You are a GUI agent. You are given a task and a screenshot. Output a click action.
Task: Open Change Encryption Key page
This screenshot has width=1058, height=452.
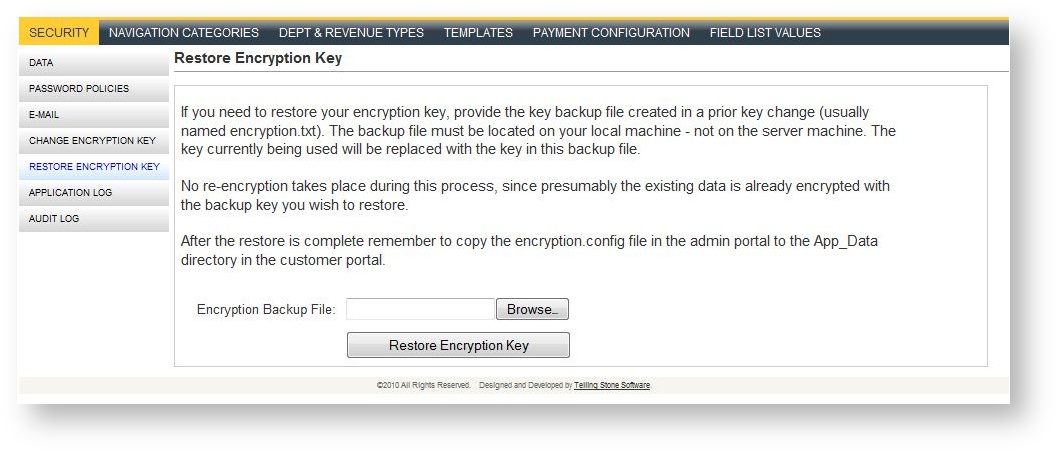[x=93, y=141]
